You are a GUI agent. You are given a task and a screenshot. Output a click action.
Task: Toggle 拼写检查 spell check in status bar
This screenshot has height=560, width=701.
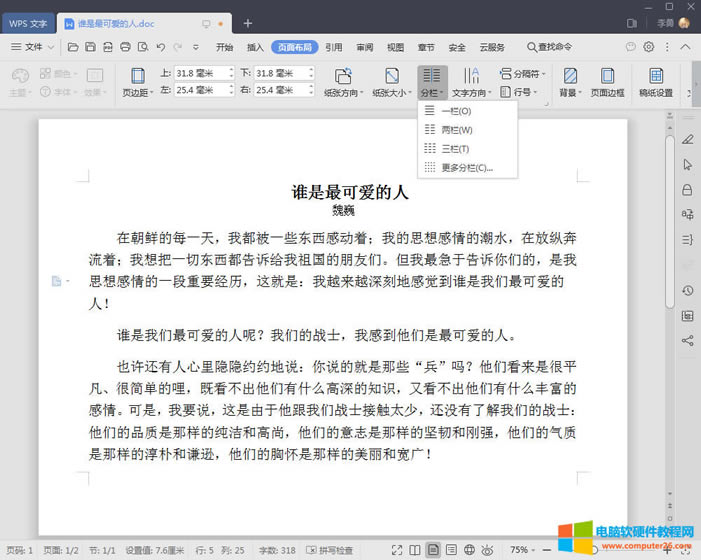329,550
